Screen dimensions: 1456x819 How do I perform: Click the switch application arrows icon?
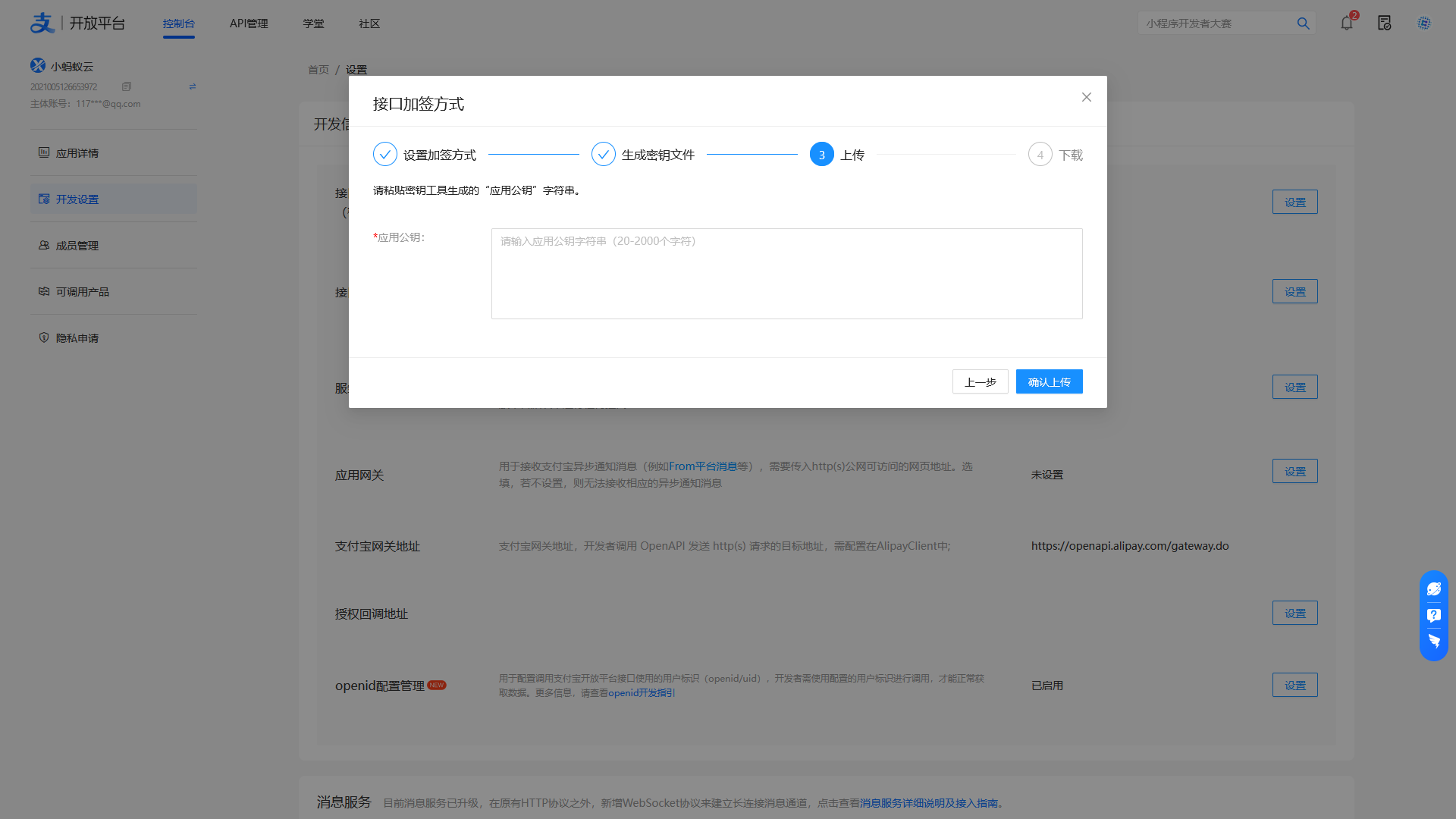tap(193, 86)
